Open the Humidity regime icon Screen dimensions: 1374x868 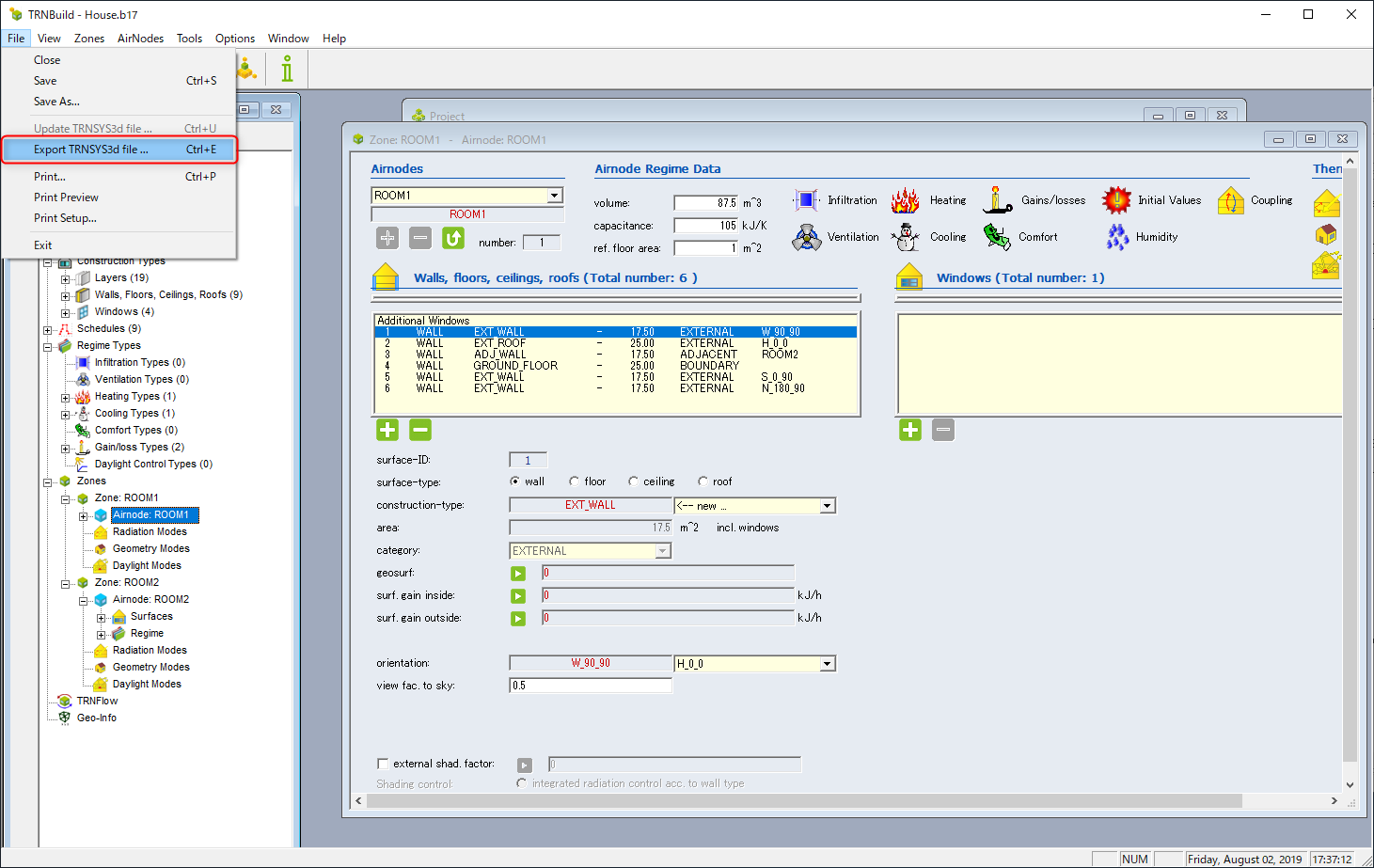(x=1117, y=237)
